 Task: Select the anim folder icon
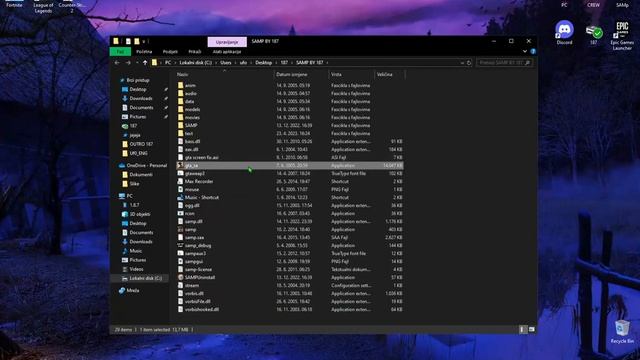point(180,85)
